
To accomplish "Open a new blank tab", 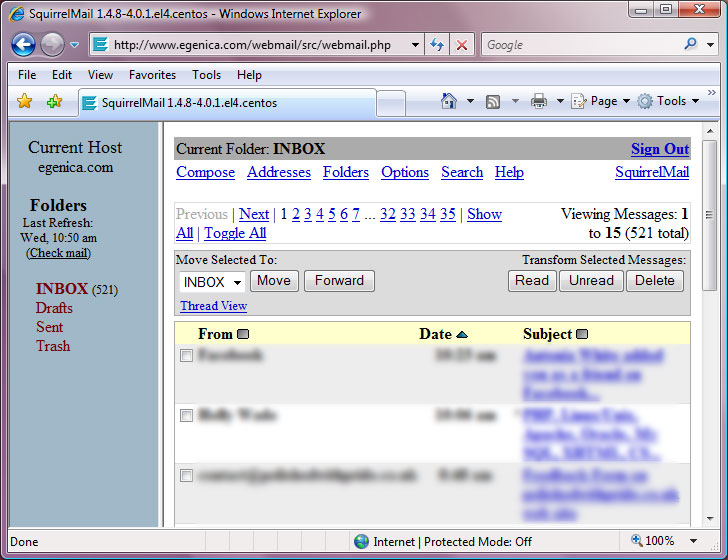I will click(391, 103).
